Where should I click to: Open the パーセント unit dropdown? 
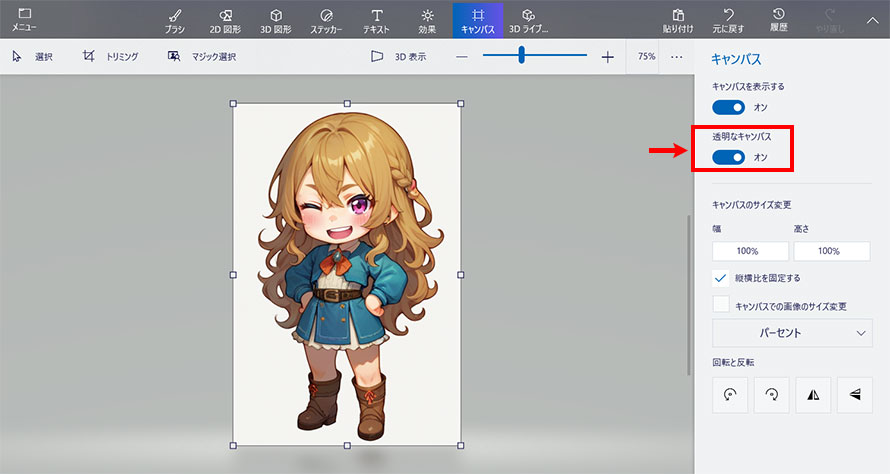pos(792,333)
